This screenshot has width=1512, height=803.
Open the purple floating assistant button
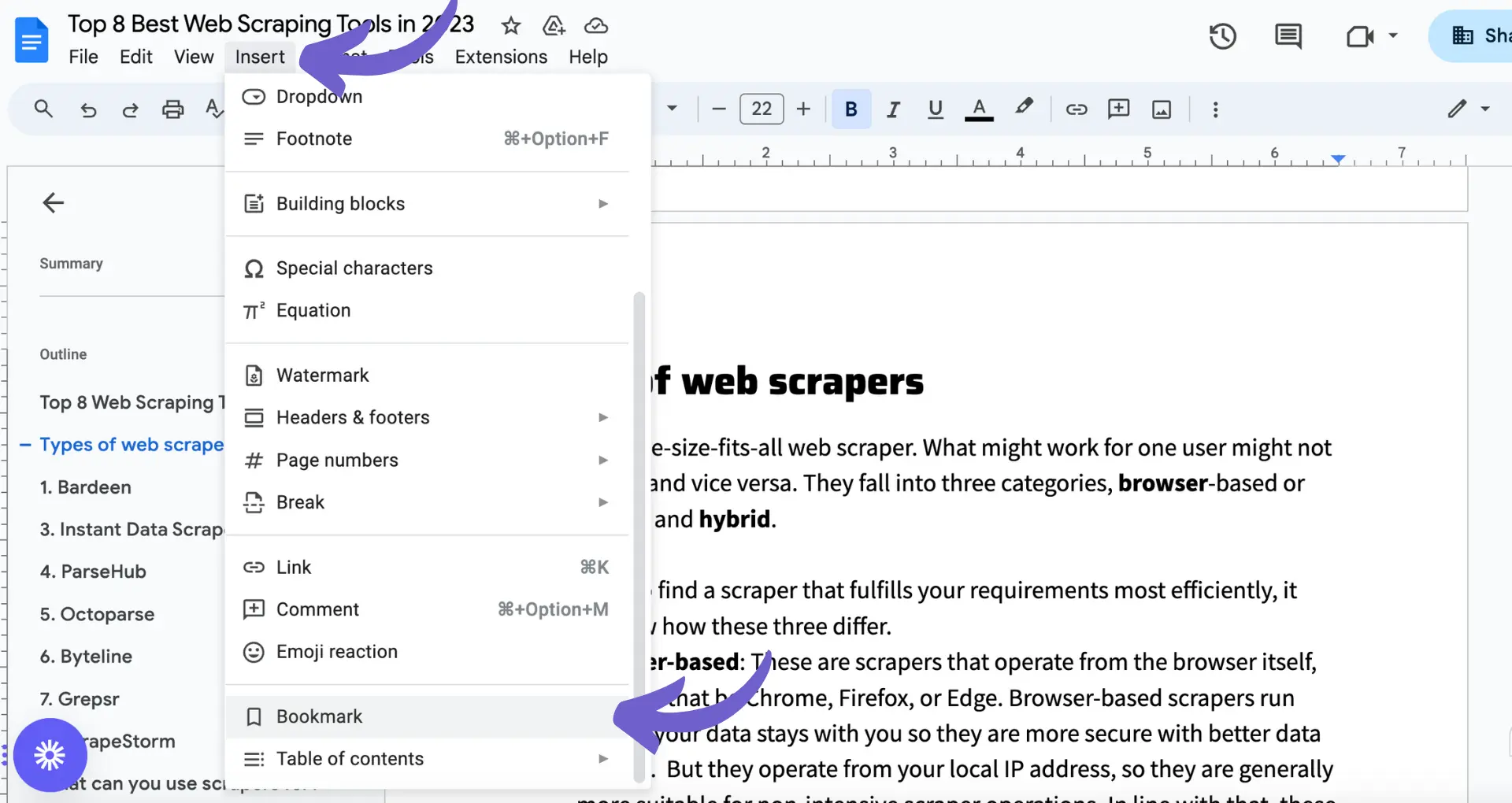[50, 755]
